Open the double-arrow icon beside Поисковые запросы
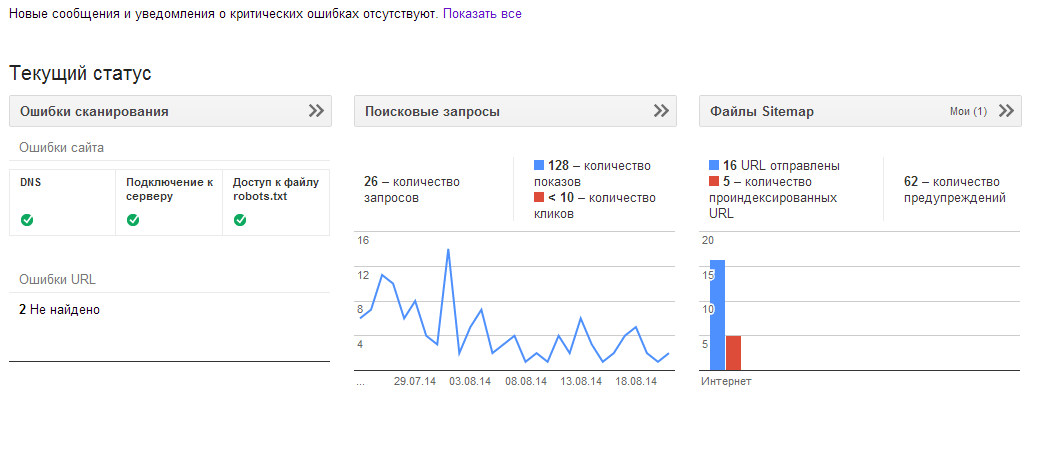 point(661,111)
